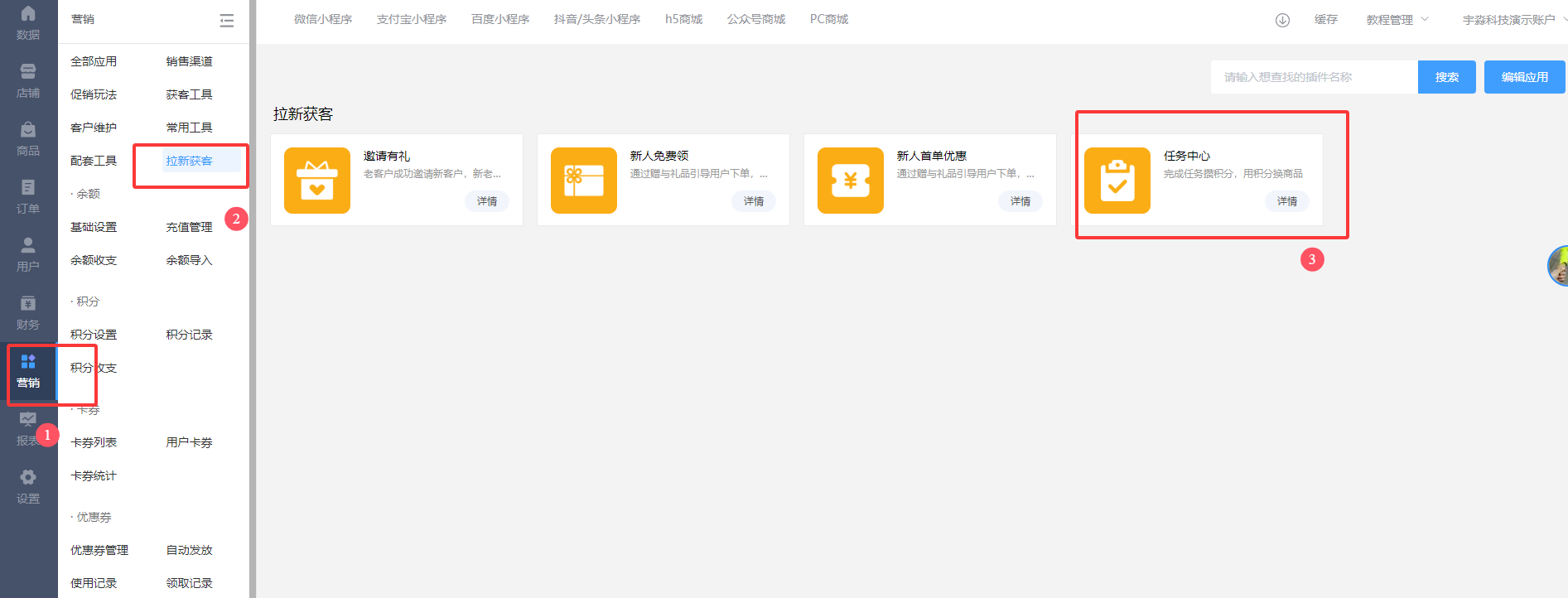Open 使用记录 menu item
This screenshot has height=598, width=1568.
click(x=94, y=583)
